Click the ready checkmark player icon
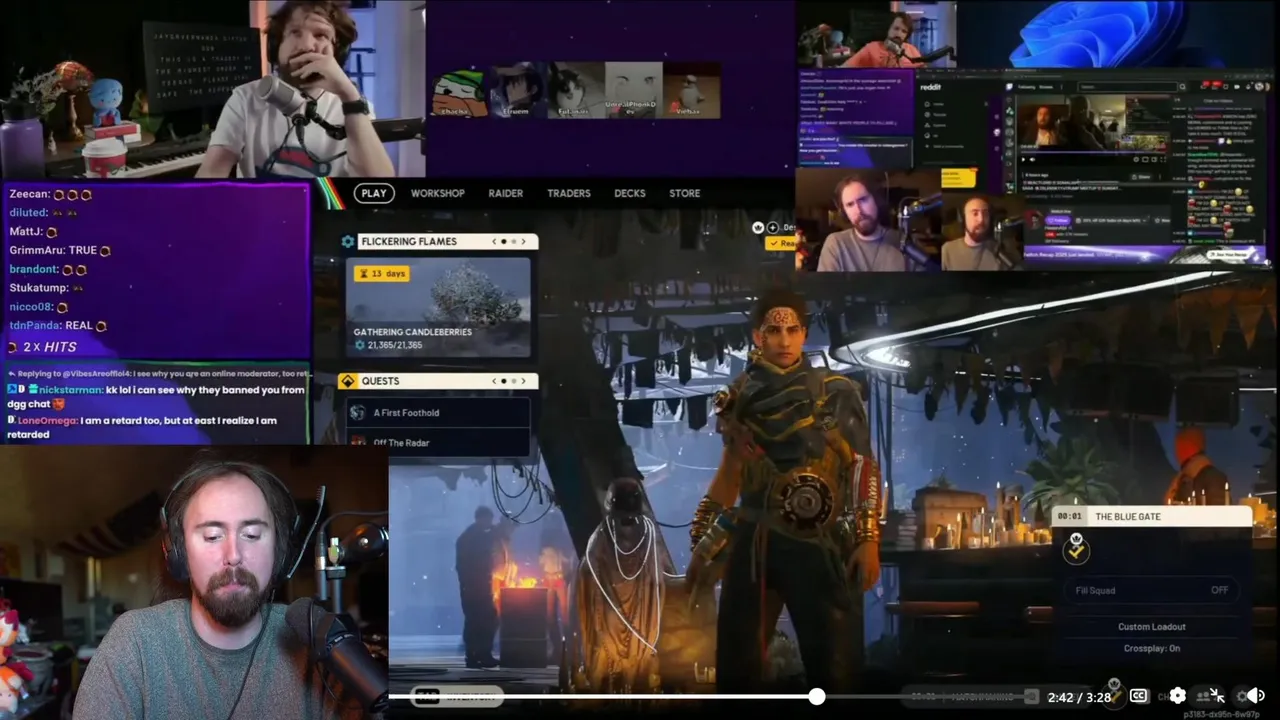 pyautogui.click(x=1076, y=547)
